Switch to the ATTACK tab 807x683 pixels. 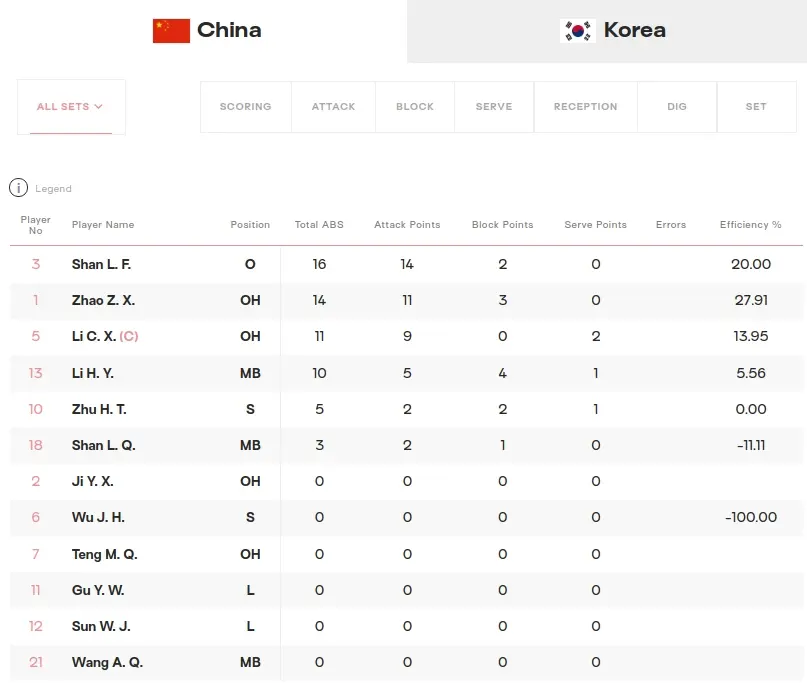(334, 107)
